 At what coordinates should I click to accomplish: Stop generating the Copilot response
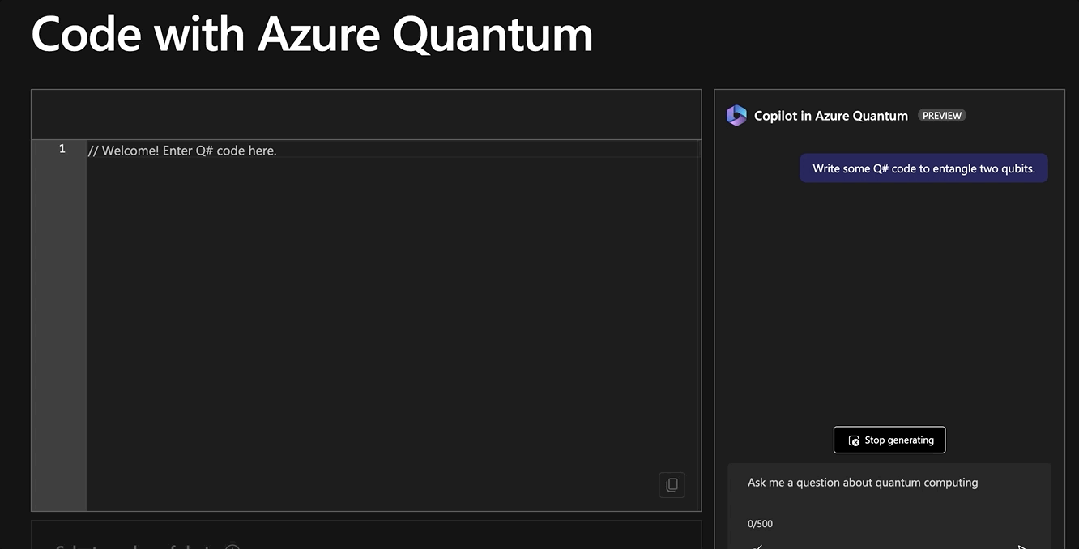tap(889, 440)
